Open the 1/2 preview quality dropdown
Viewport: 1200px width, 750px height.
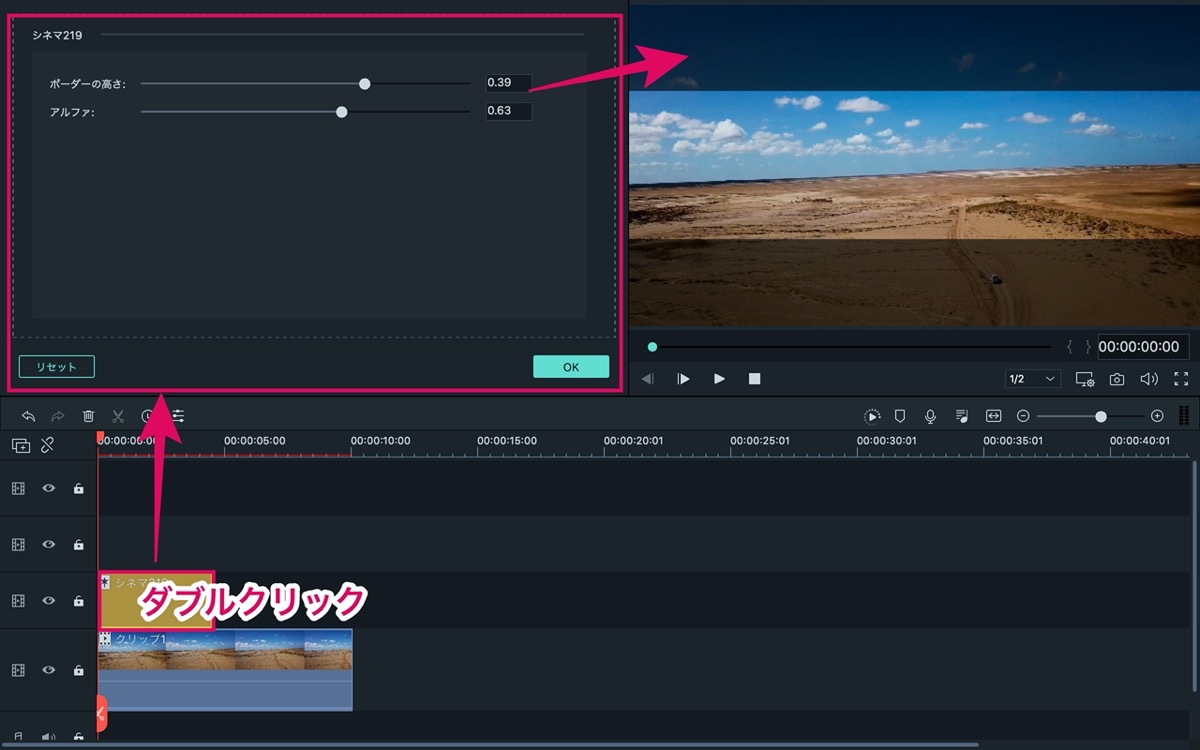[1033, 379]
